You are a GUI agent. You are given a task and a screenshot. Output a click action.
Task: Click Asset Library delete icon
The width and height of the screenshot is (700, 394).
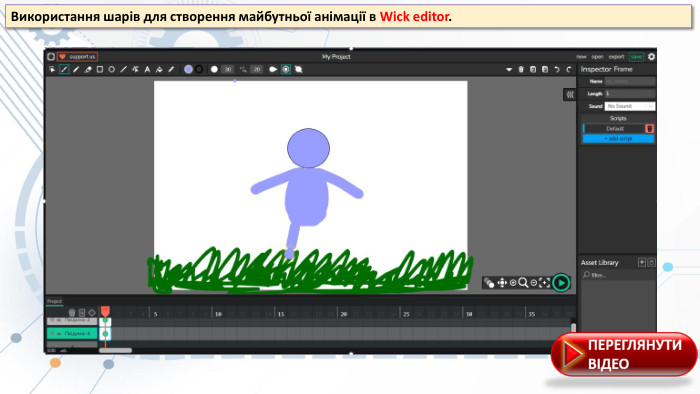click(651, 262)
